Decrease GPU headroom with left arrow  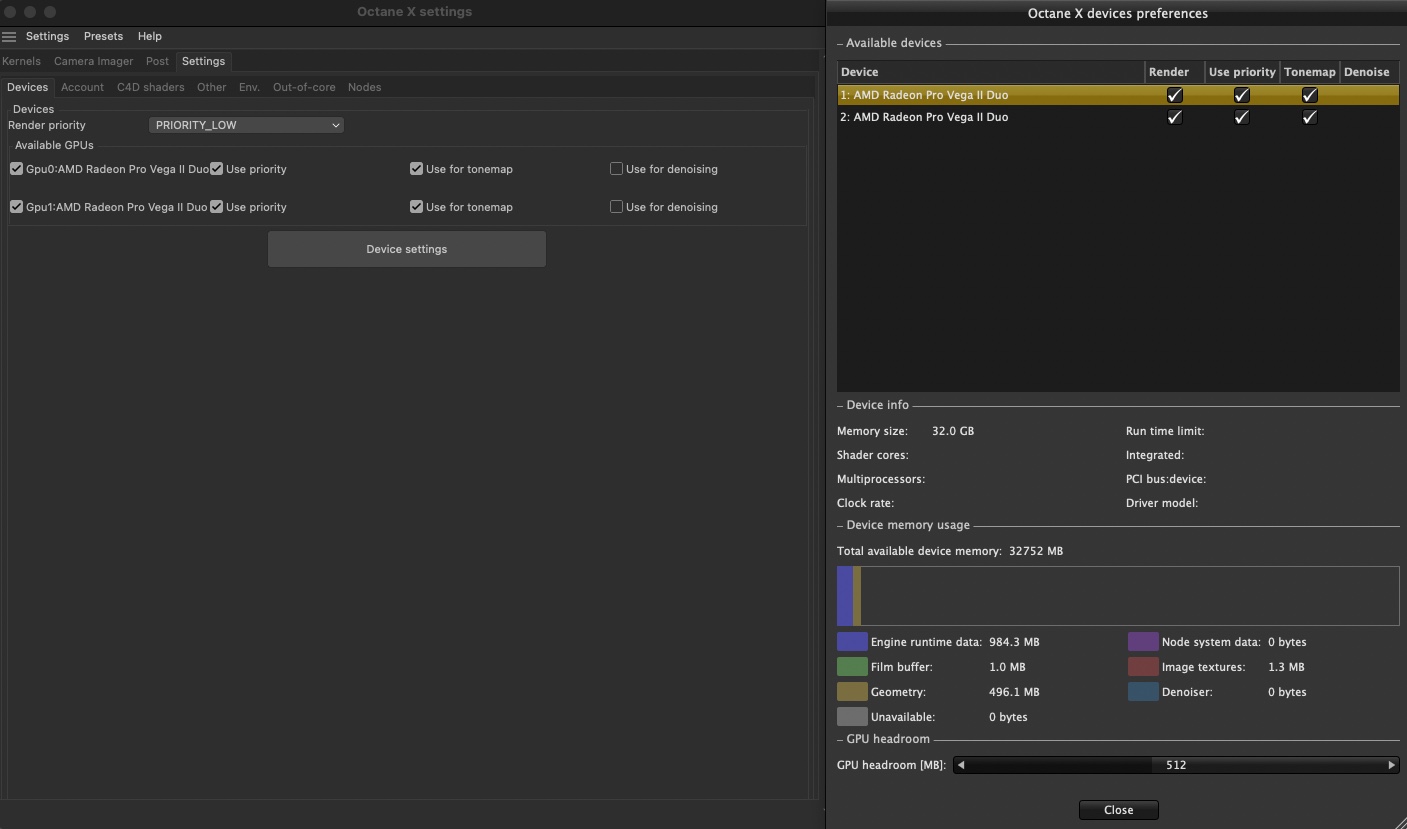pyautogui.click(x=961, y=765)
